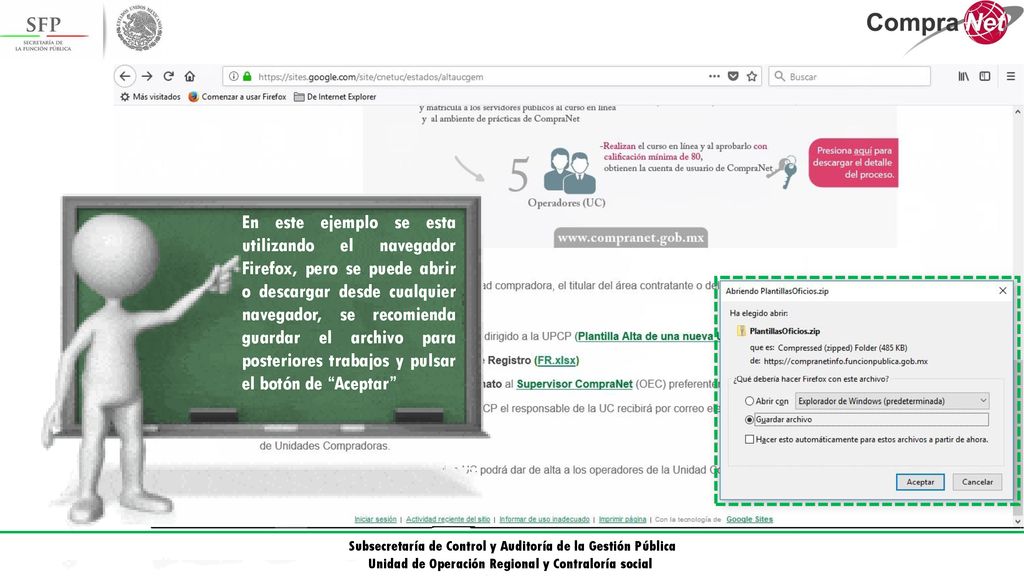This screenshot has width=1024, height=576.
Task: Click the Cancelar button
Action: tap(977, 482)
